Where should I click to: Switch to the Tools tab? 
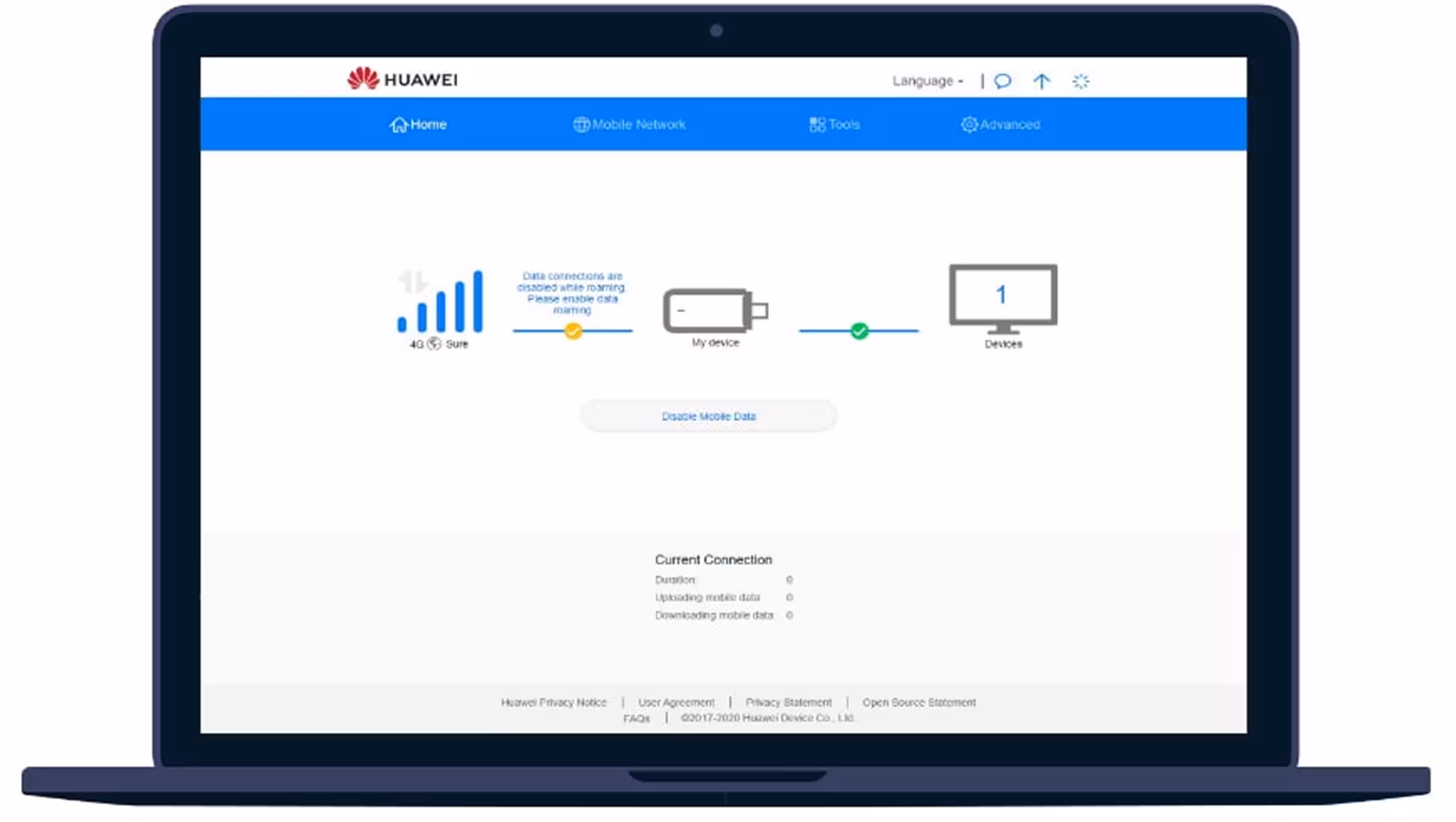[834, 124]
